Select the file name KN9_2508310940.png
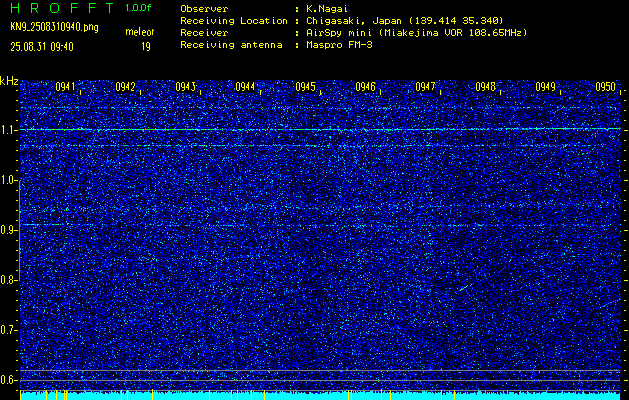Screen dimensions: 629x400 coord(54,27)
